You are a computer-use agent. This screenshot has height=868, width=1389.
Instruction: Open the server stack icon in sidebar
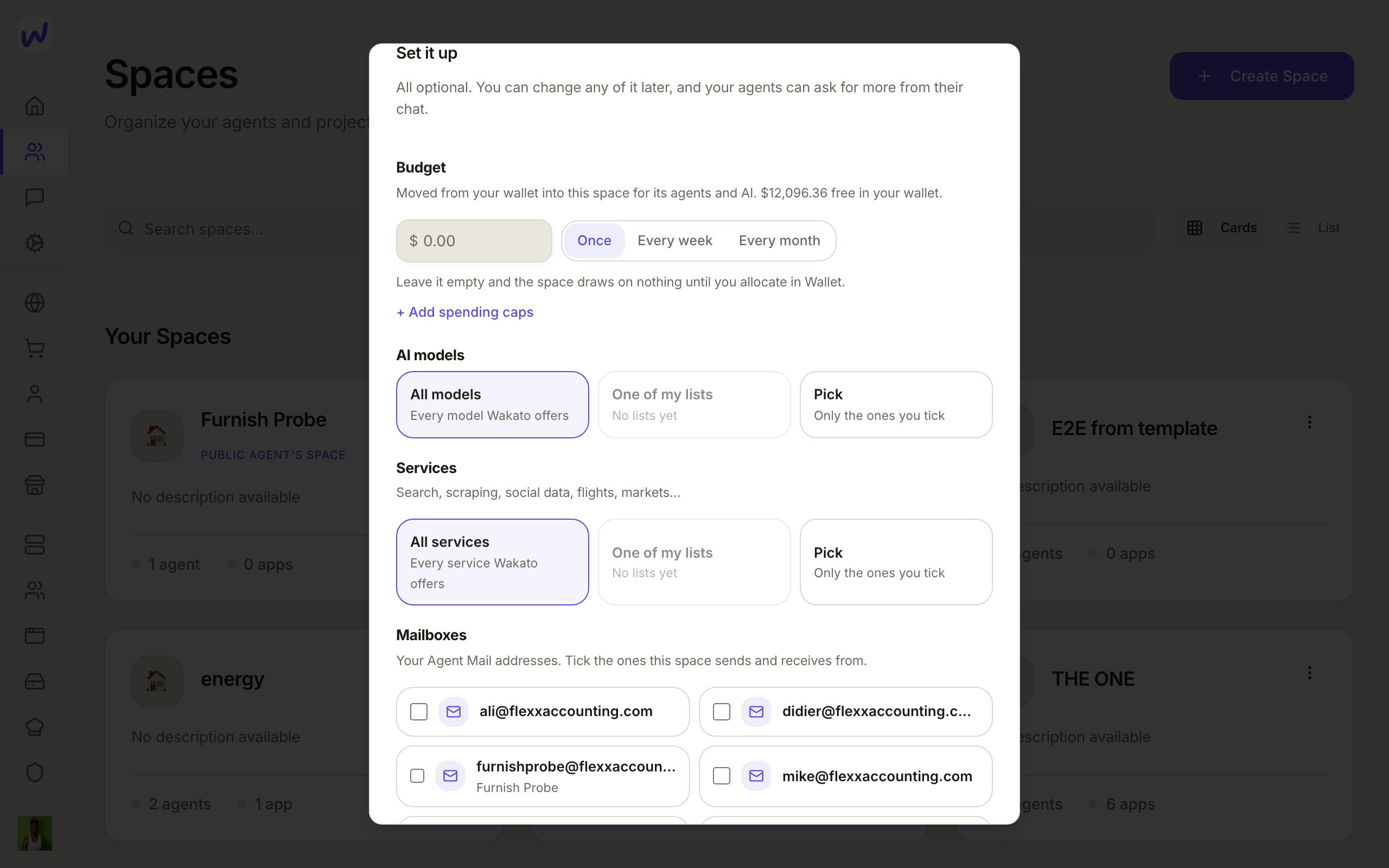pos(34,545)
